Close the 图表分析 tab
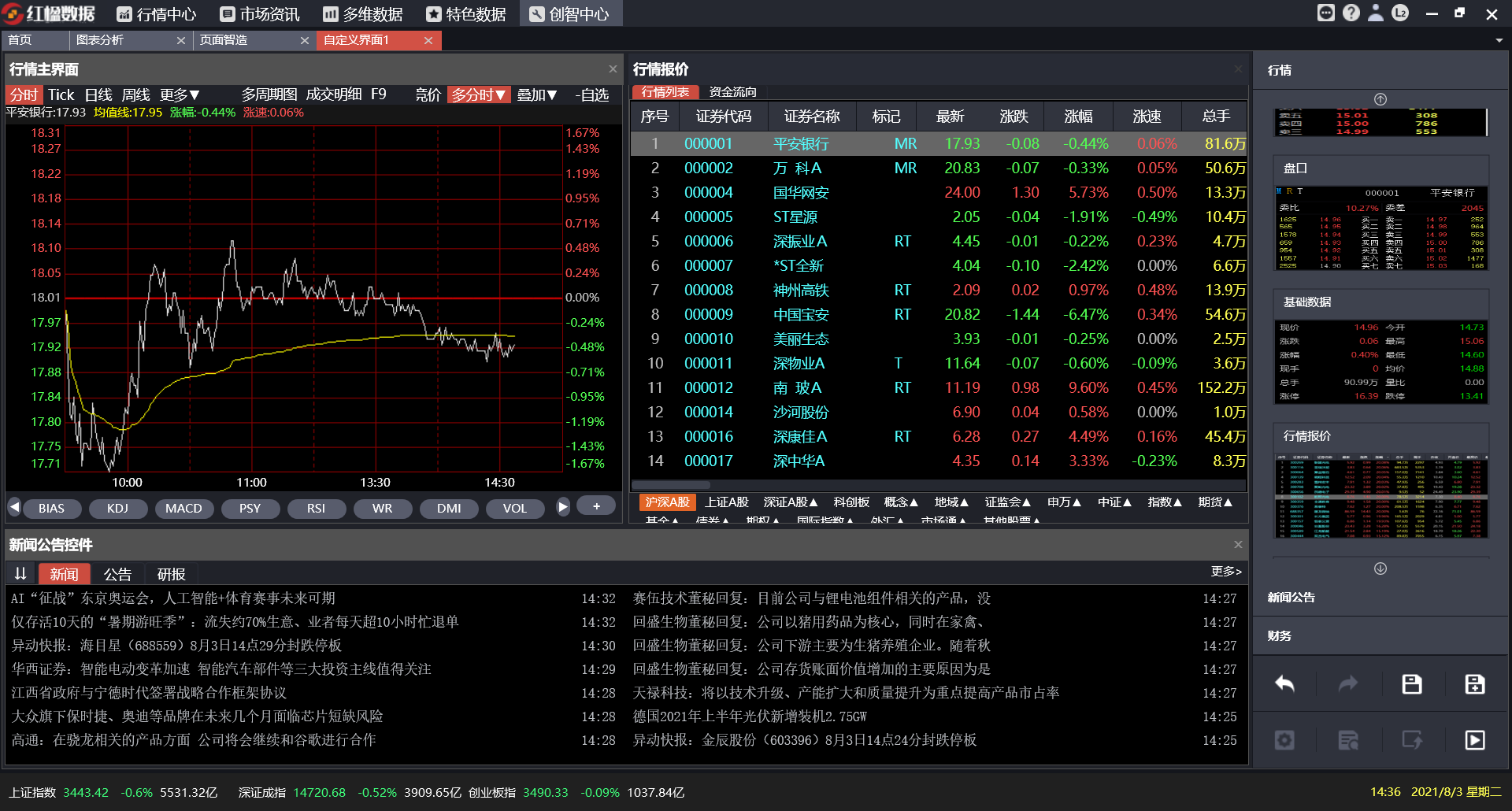This screenshot has width=1512, height=811. pyautogui.click(x=181, y=40)
